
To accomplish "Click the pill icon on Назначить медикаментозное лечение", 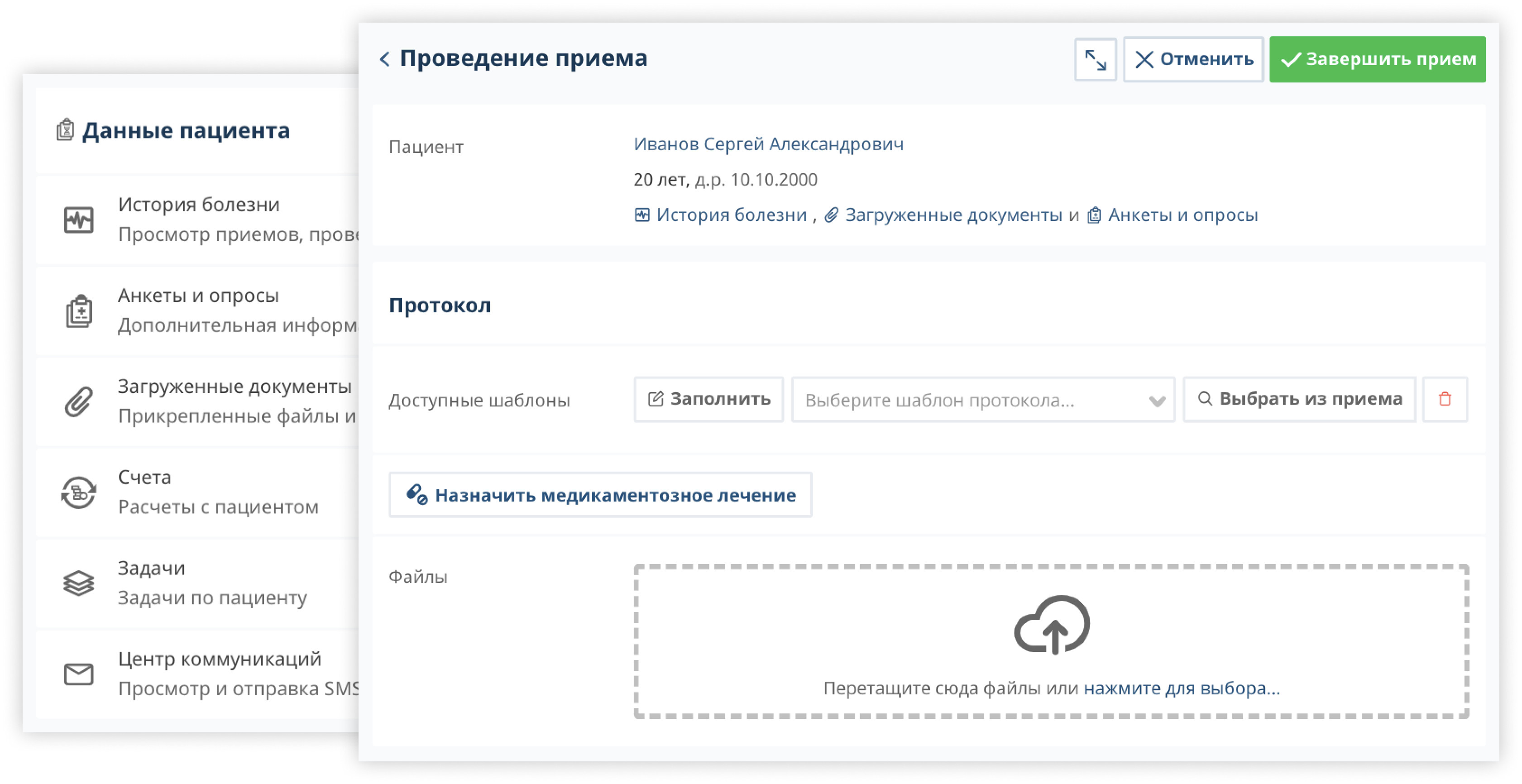I will coord(416,495).
